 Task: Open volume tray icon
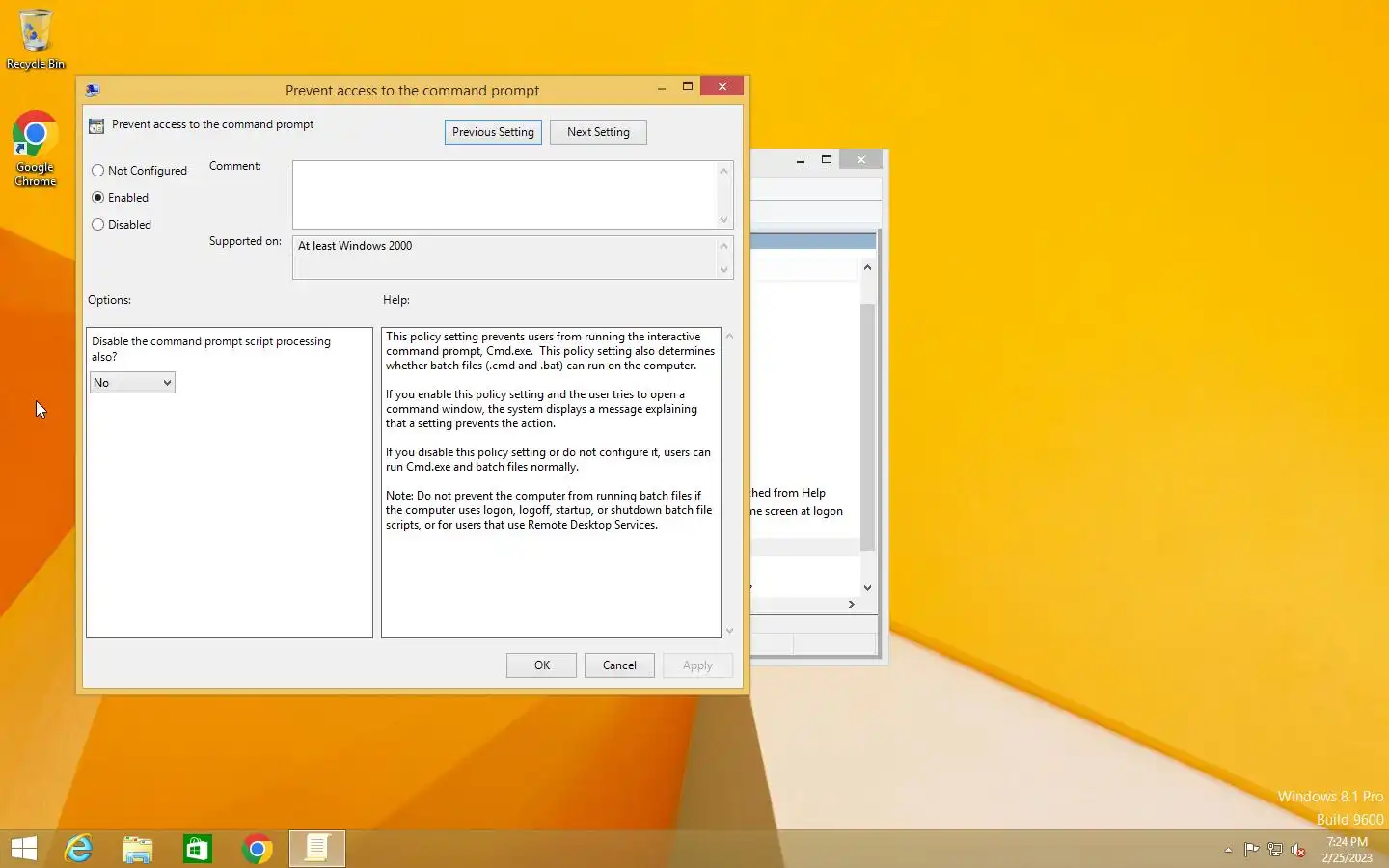(1298, 850)
